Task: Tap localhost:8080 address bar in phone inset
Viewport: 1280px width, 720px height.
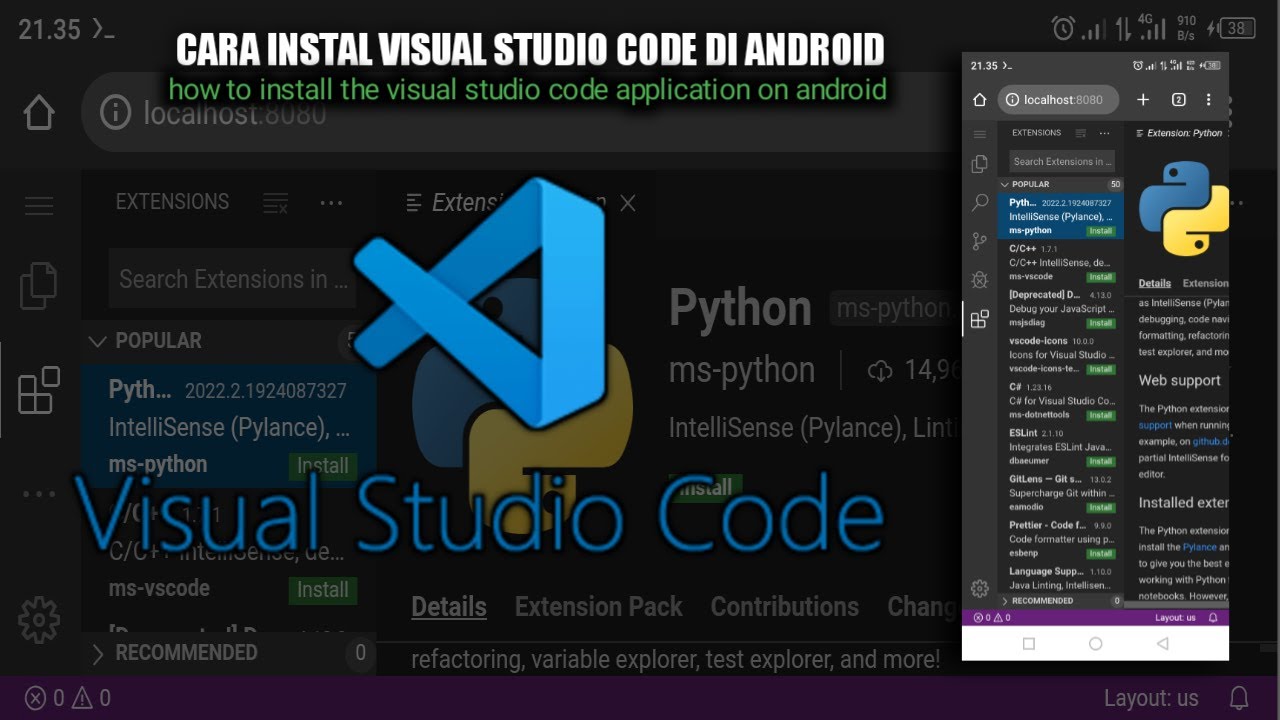Action: tap(1058, 100)
